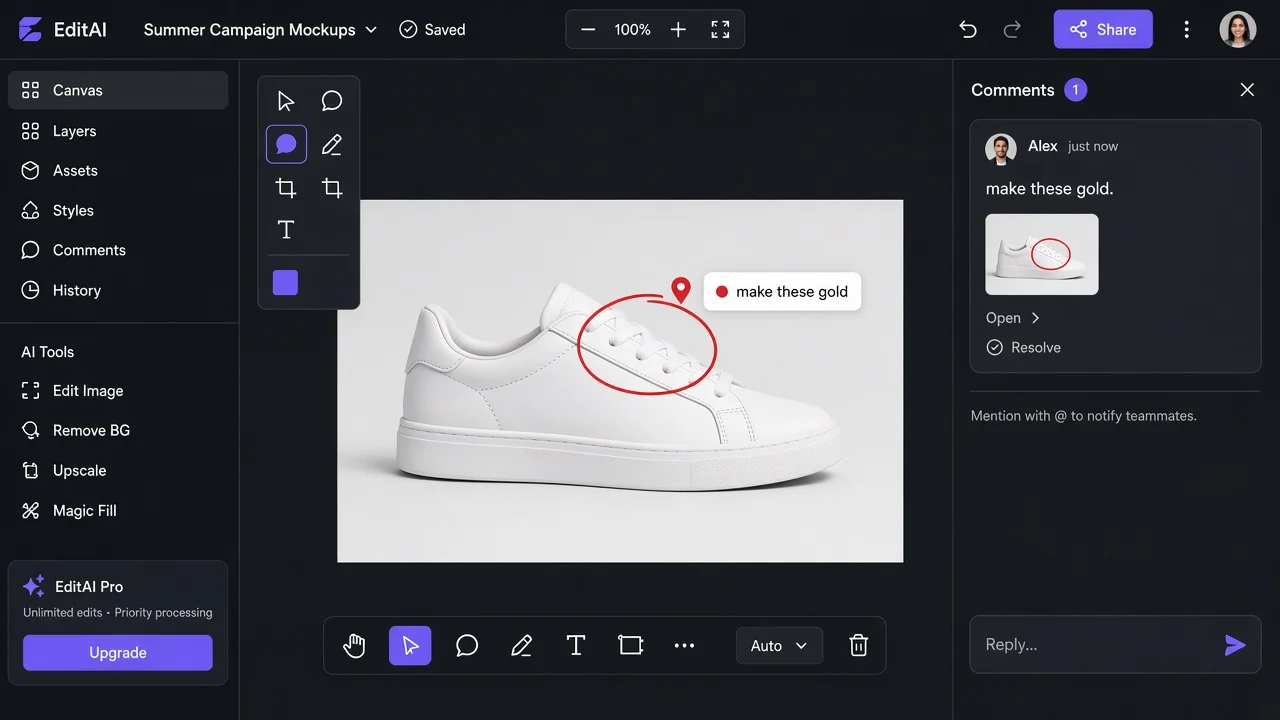Select the pointer tool in floating palette

286,101
